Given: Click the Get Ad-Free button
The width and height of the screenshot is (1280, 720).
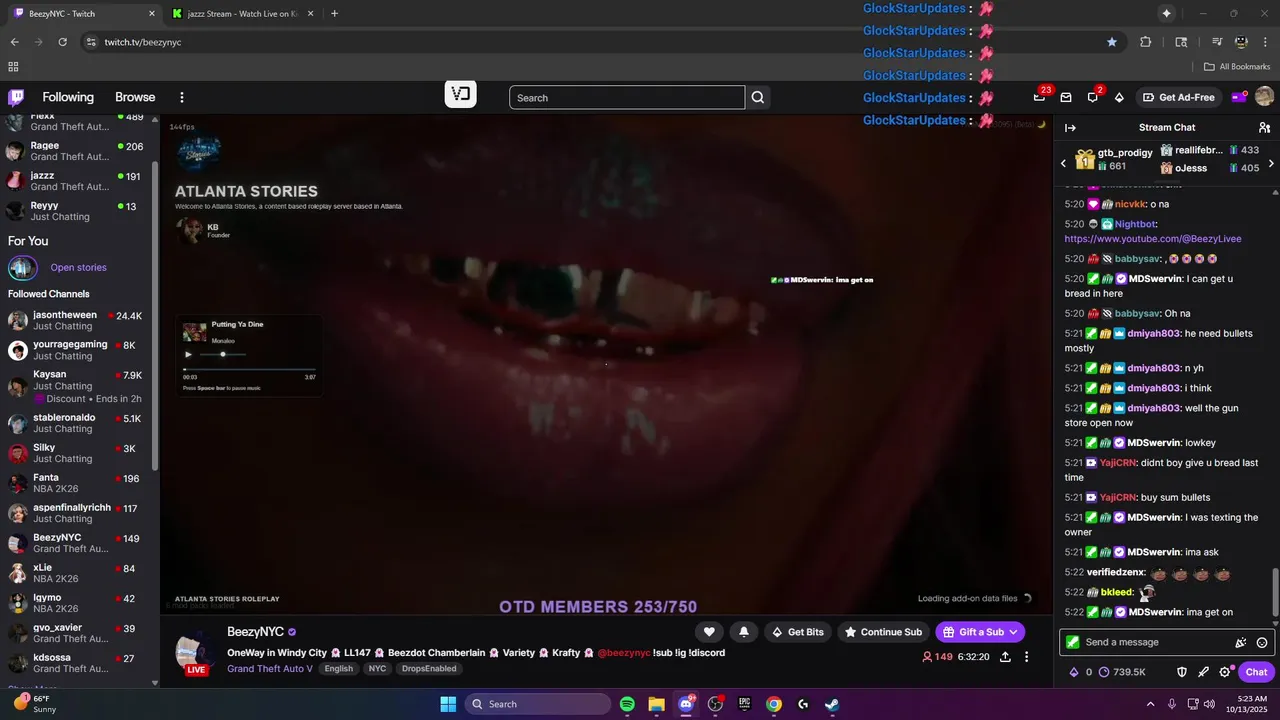Looking at the screenshot, I should (x=1178, y=97).
